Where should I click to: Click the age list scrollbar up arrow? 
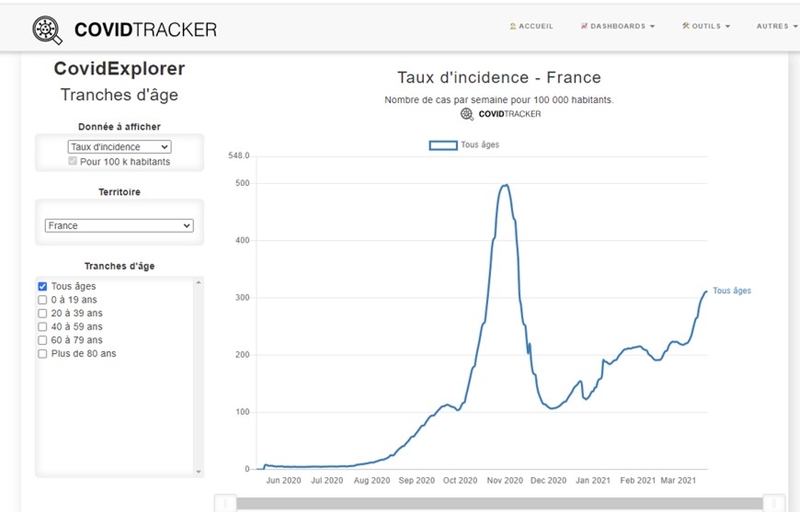pyautogui.click(x=198, y=283)
